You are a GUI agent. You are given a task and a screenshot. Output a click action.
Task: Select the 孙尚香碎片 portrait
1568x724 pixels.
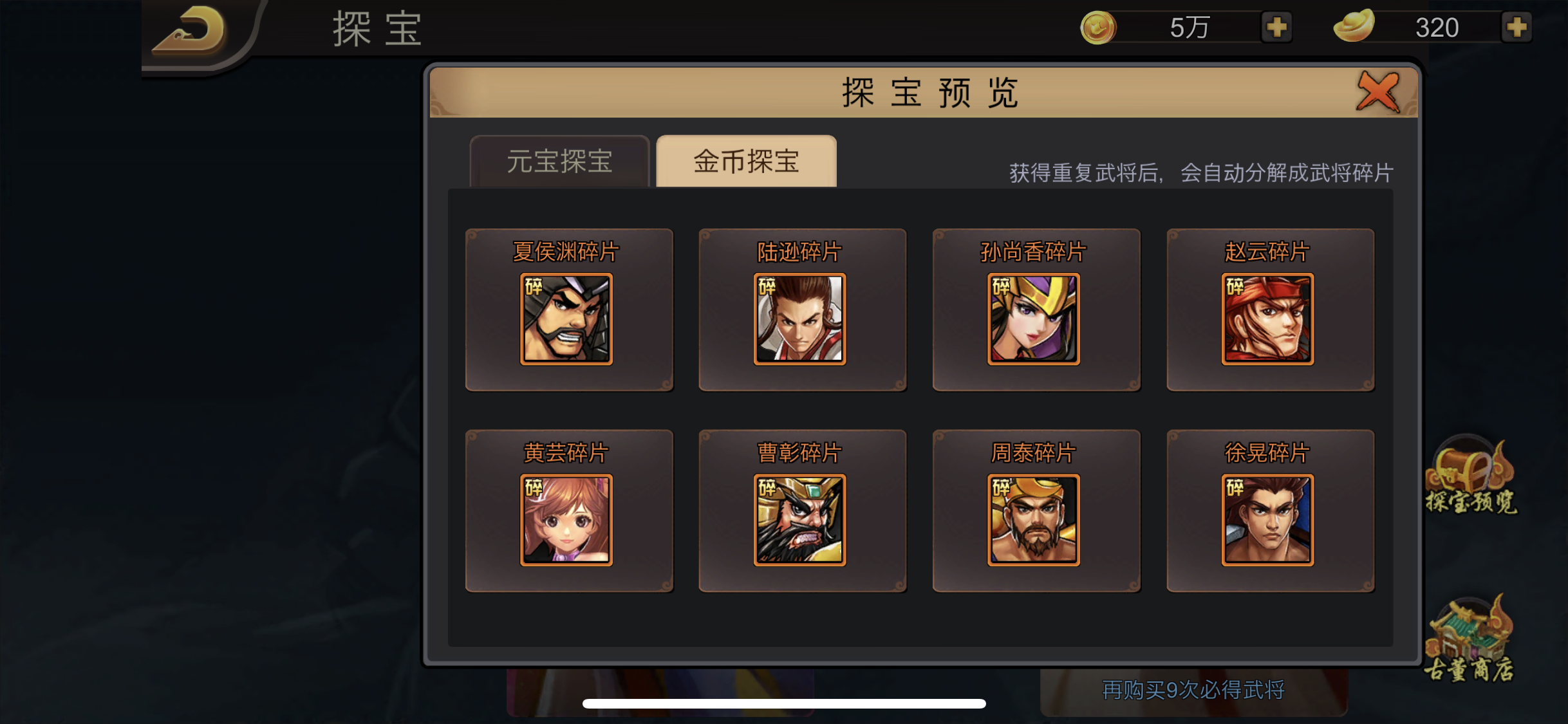(x=1034, y=319)
